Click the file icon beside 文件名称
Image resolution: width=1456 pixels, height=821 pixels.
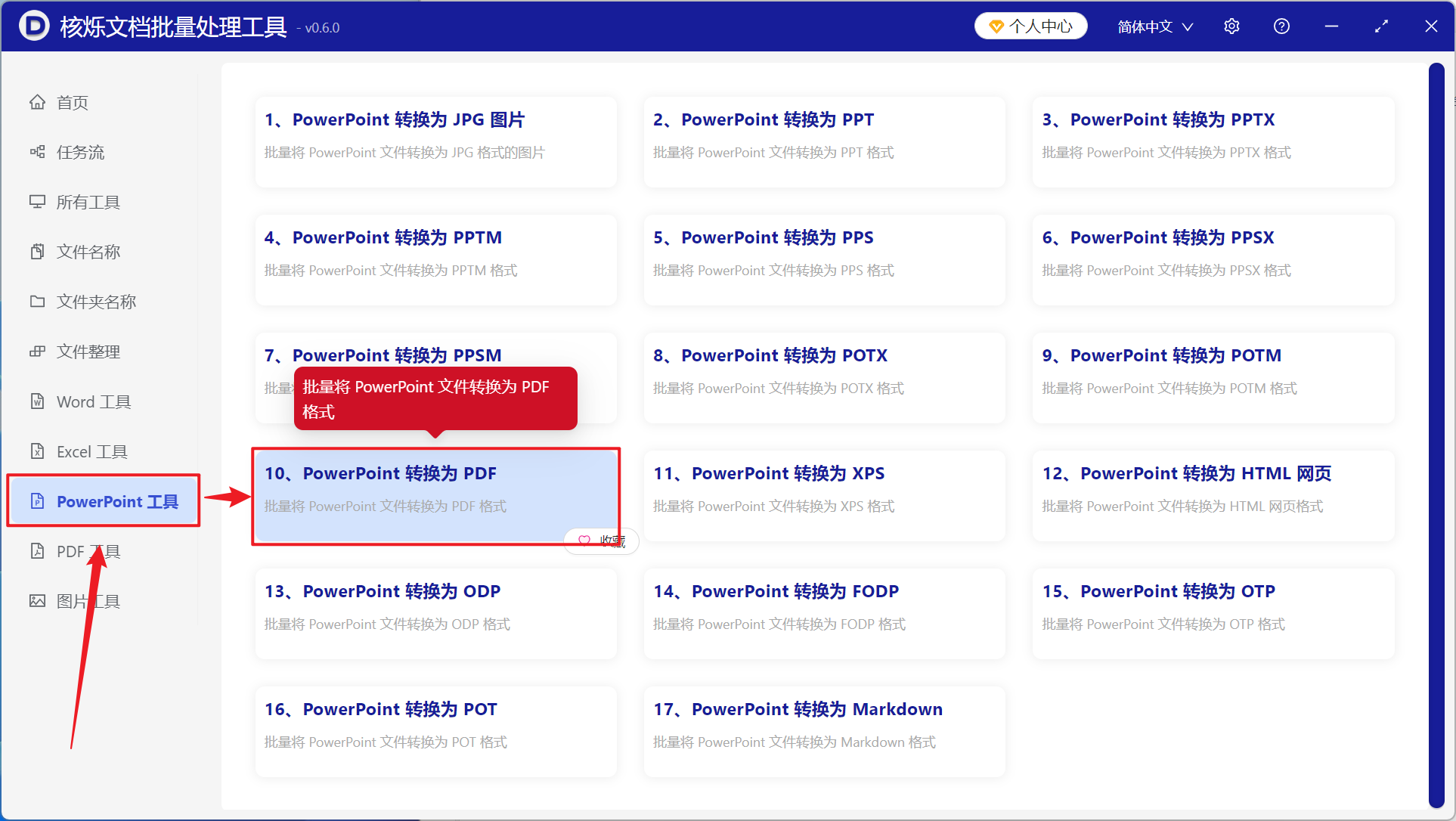point(37,252)
